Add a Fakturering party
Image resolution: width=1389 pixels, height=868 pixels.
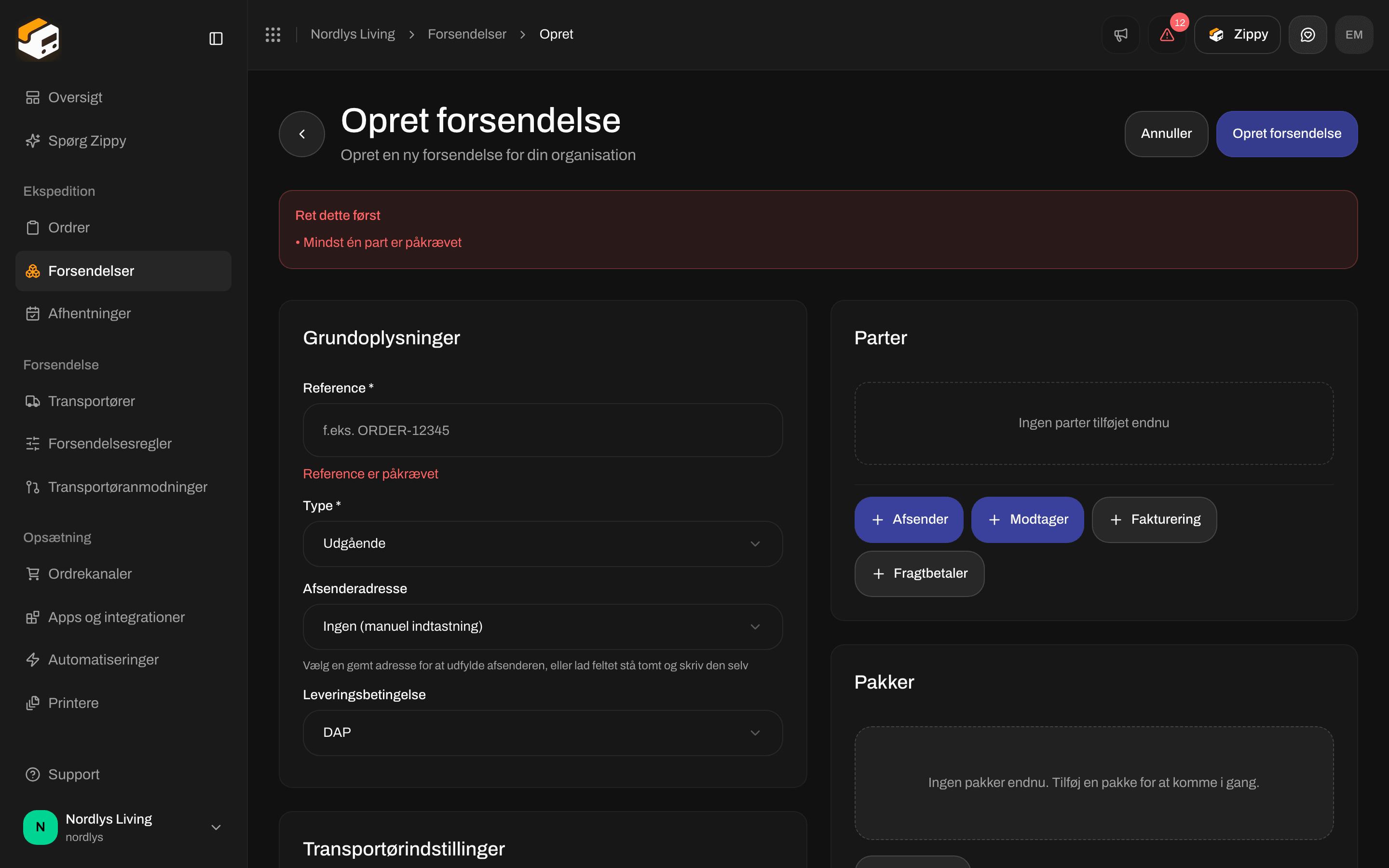1154,519
